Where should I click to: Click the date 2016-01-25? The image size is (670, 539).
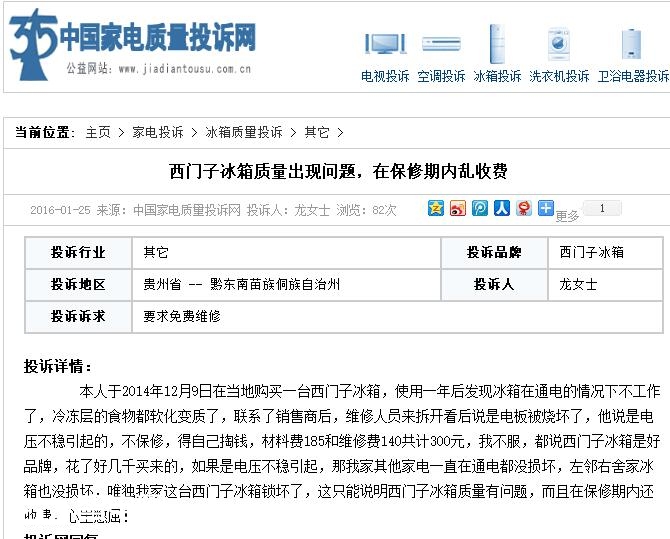click(x=60, y=210)
